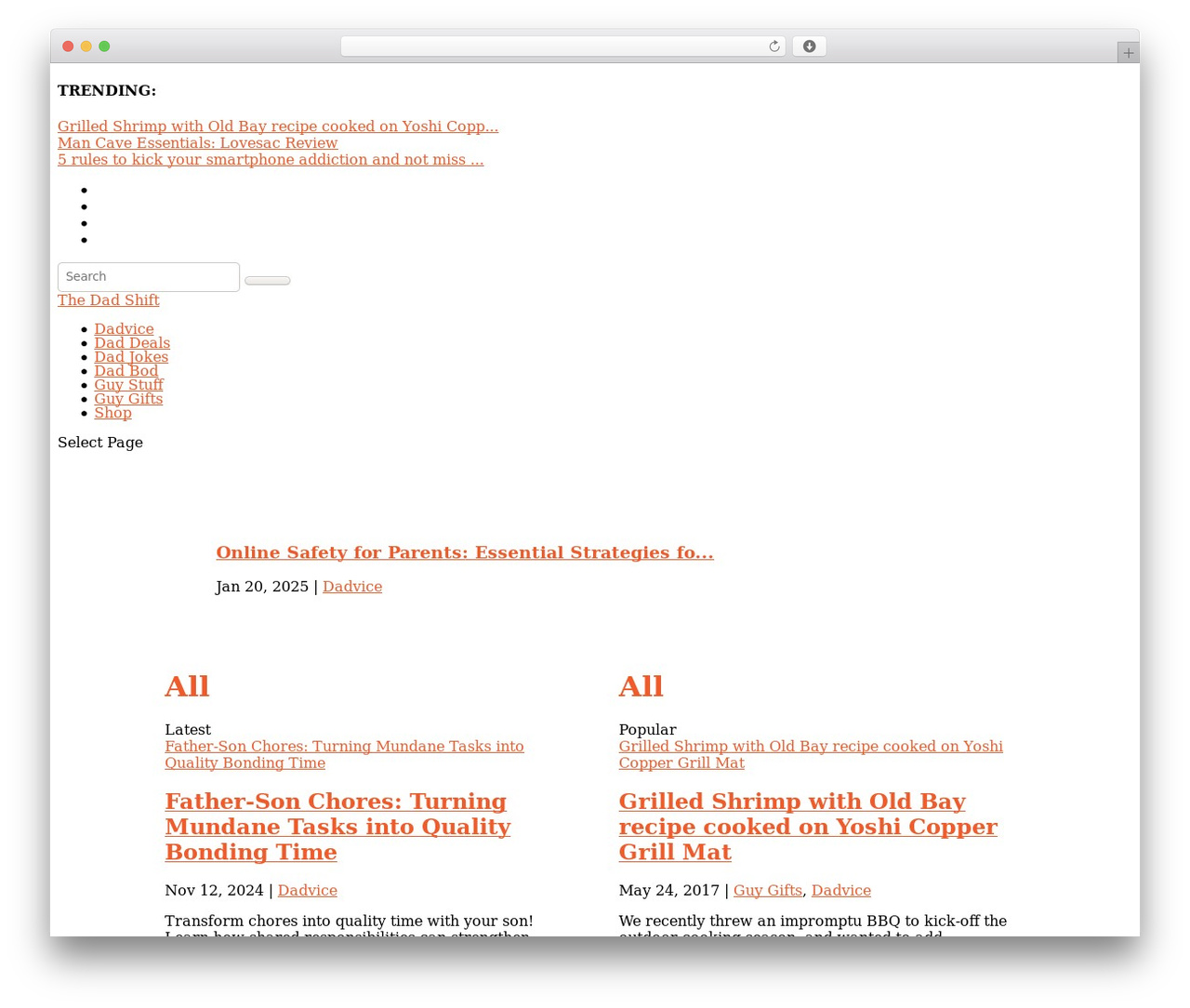Open the Guy Gifts menu item
Viewport: 1190px width, 1008px height.
(128, 399)
